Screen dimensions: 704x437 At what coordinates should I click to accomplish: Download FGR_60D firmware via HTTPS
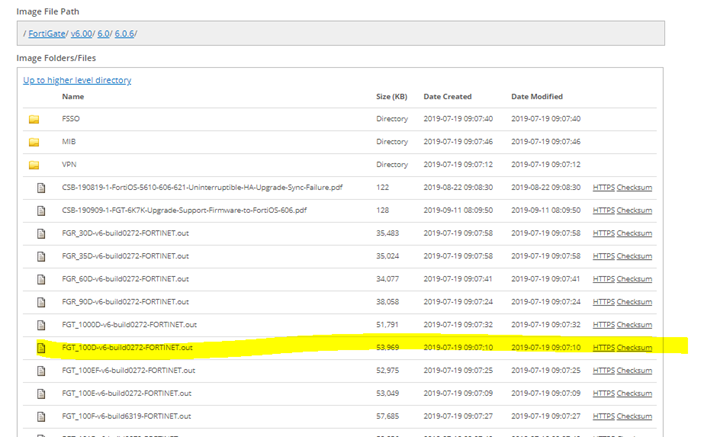[x=603, y=279]
